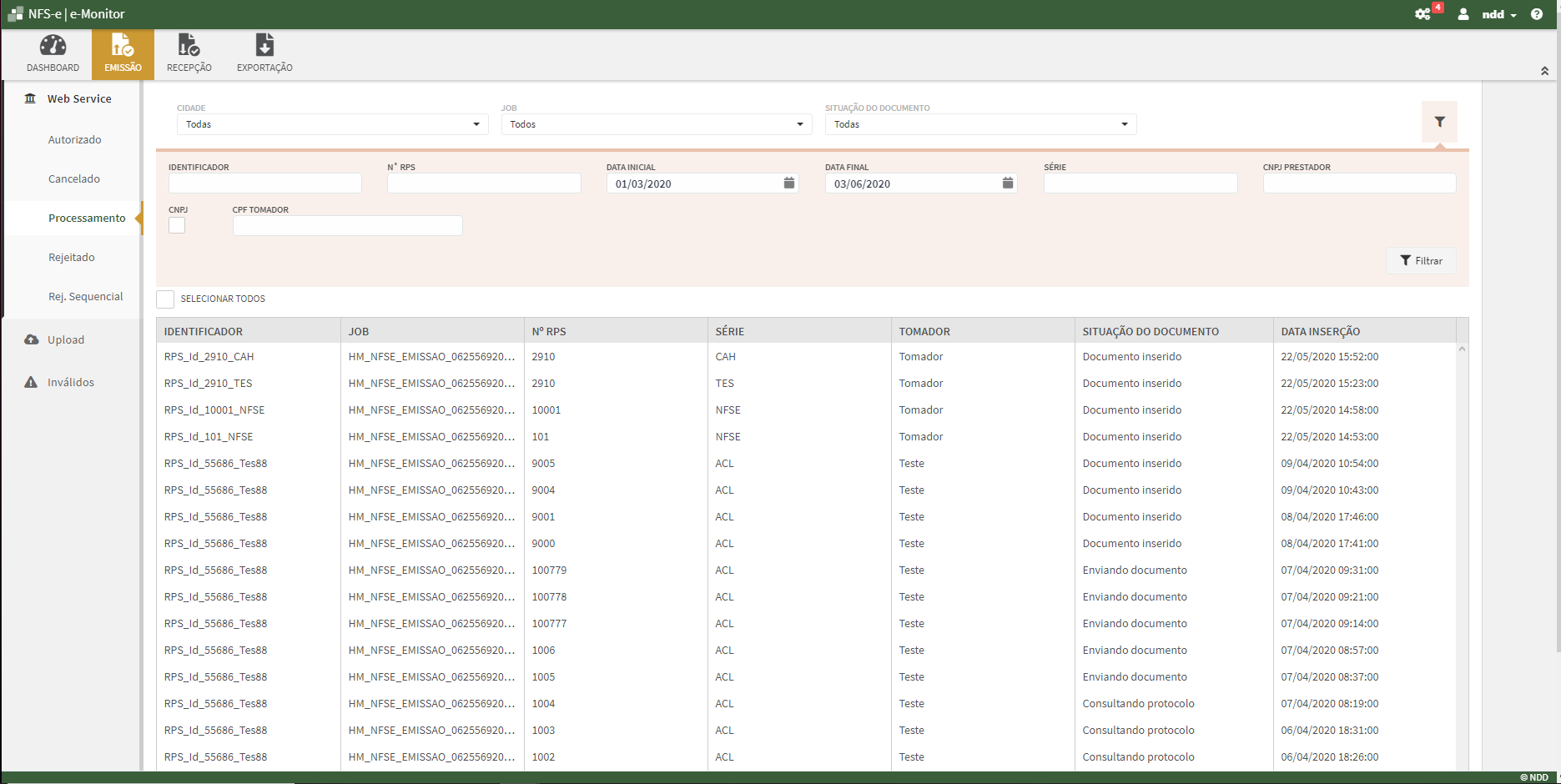Viewport: 1561px width, 784px height.
Task: Open the record RPS_Id_2910_CAH link
Action: [x=209, y=356]
